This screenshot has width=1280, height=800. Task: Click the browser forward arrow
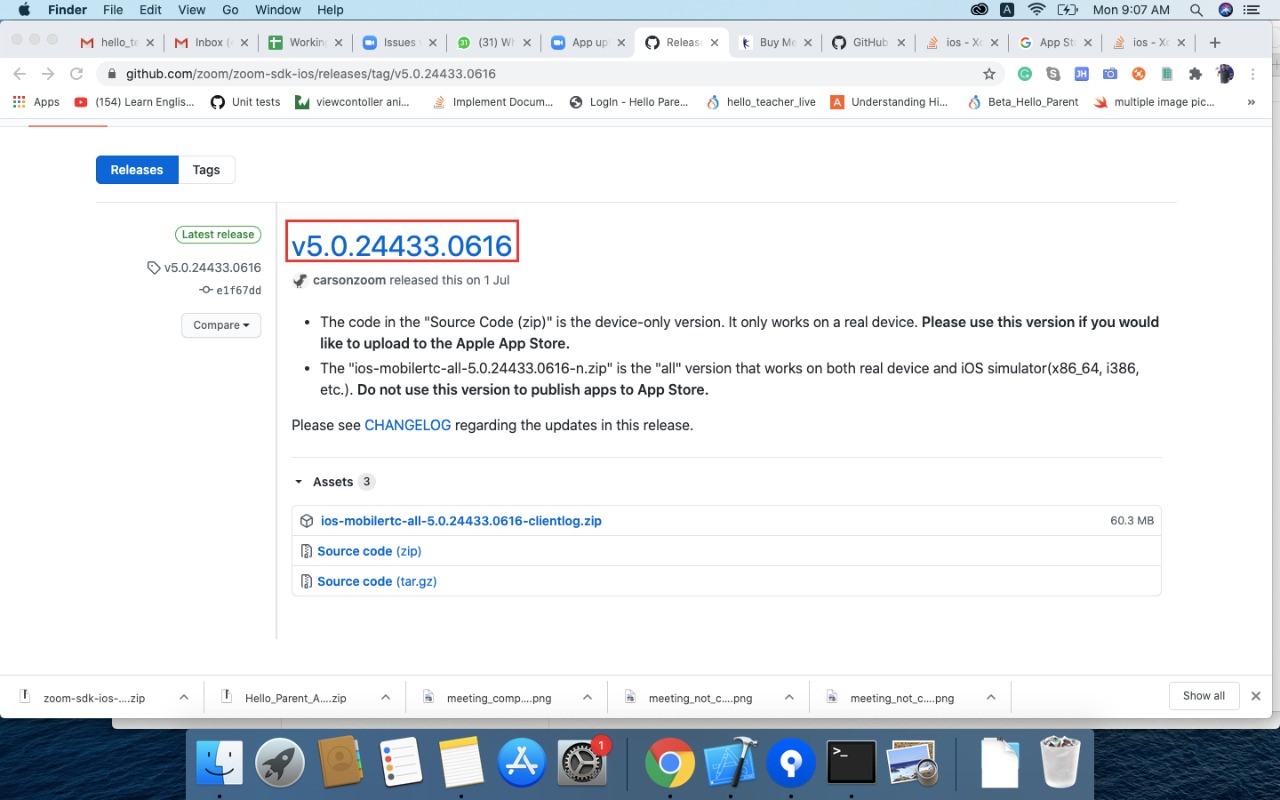(47, 73)
